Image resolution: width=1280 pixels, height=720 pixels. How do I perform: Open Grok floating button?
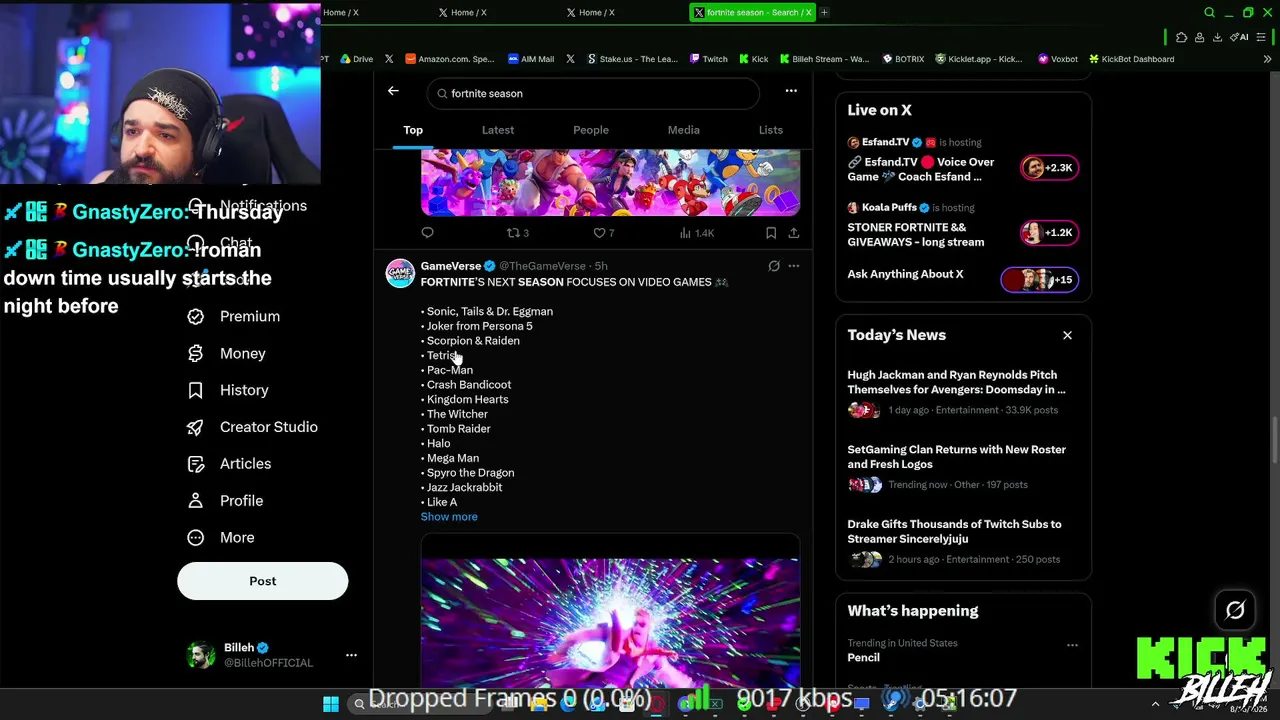tap(1235, 610)
